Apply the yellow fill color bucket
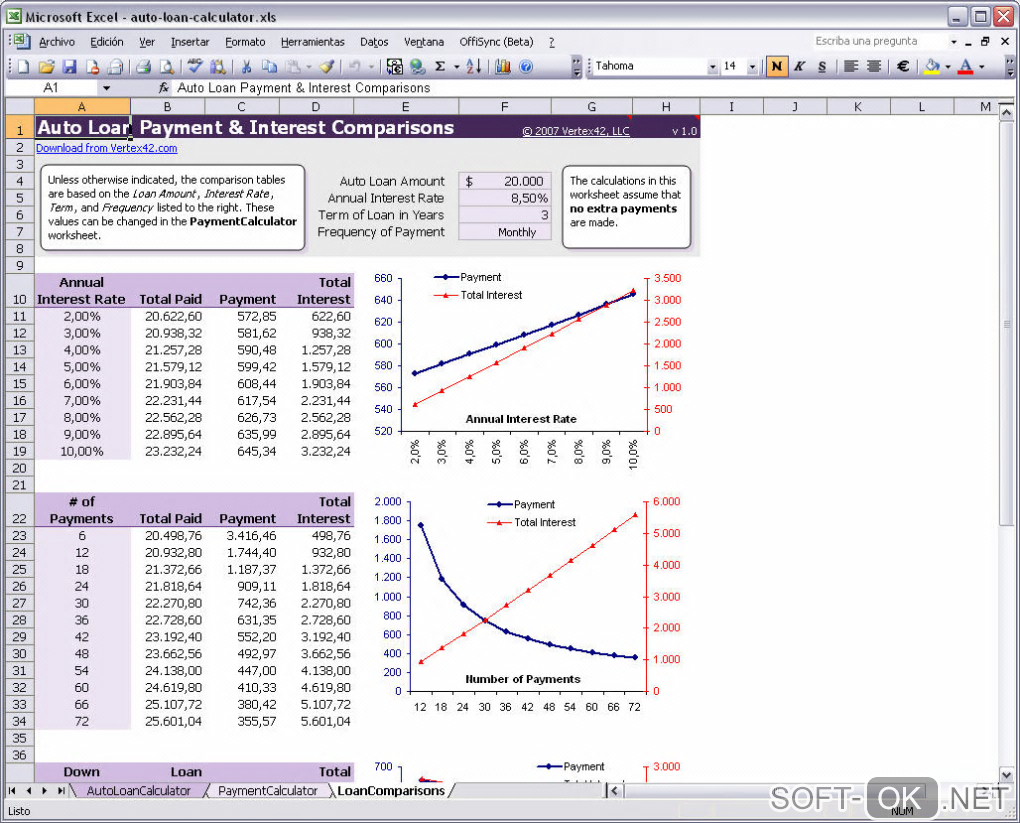This screenshot has width=1020, height=823. tap(932, 66)
